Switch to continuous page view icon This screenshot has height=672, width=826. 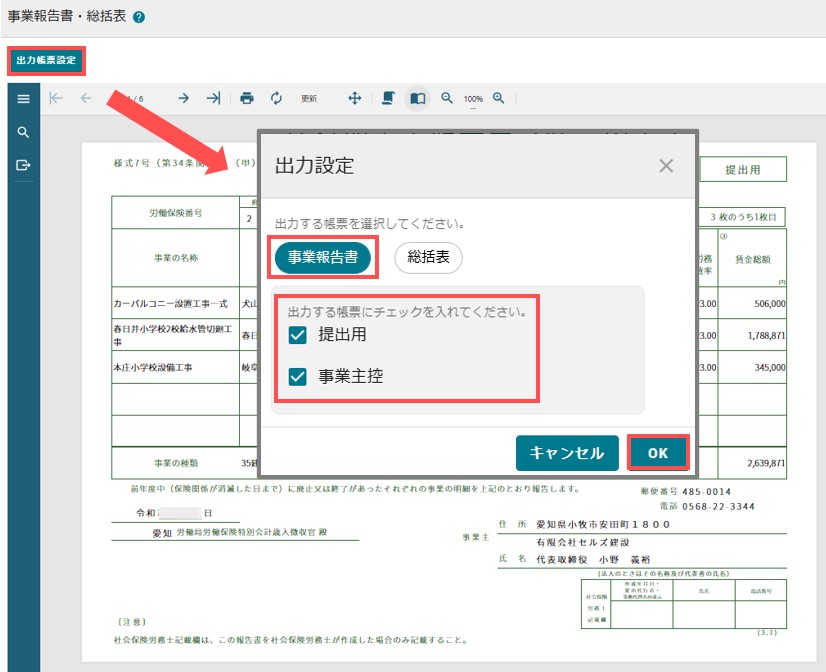point(388,98)
